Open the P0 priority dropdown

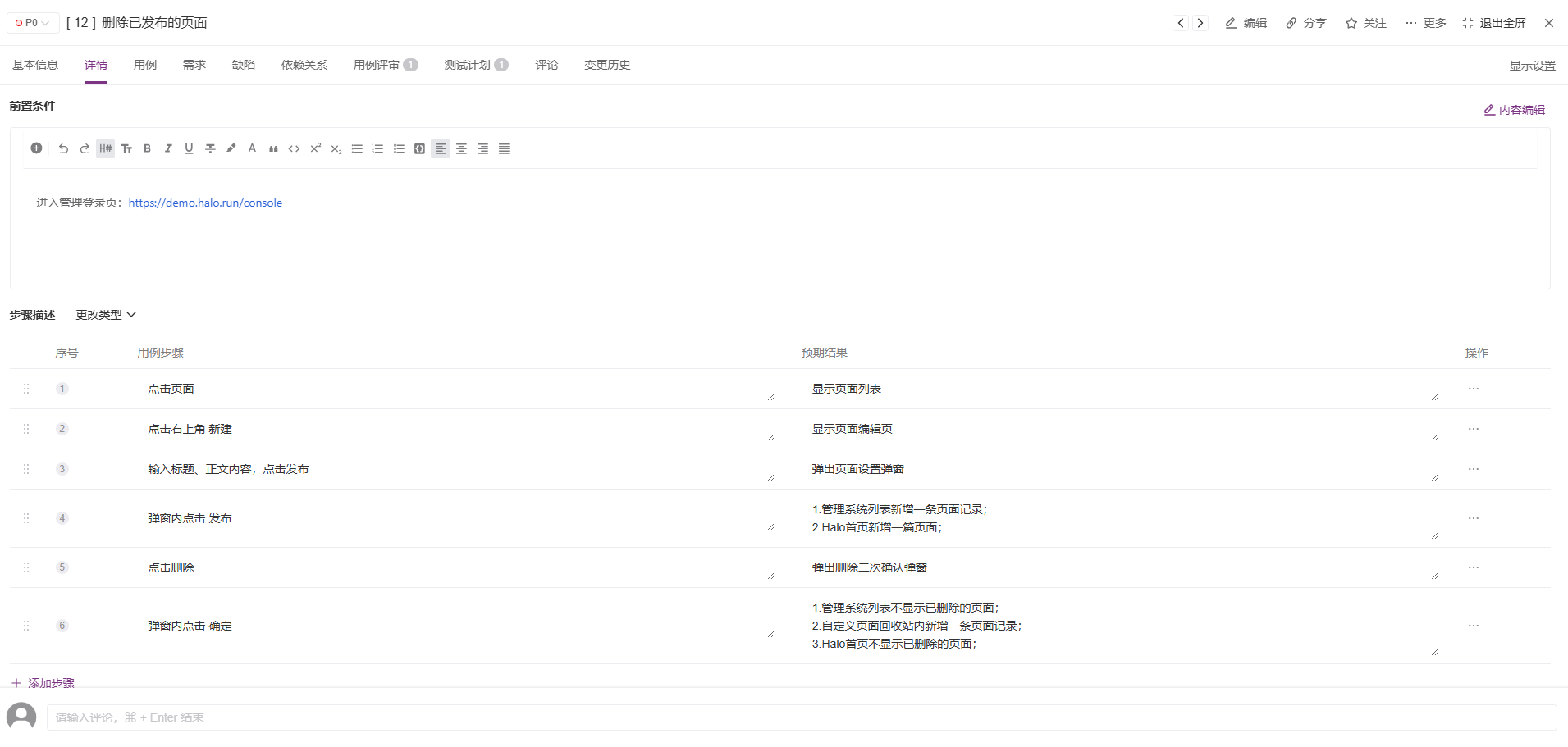pyautogui.click(x=33, y=23)
